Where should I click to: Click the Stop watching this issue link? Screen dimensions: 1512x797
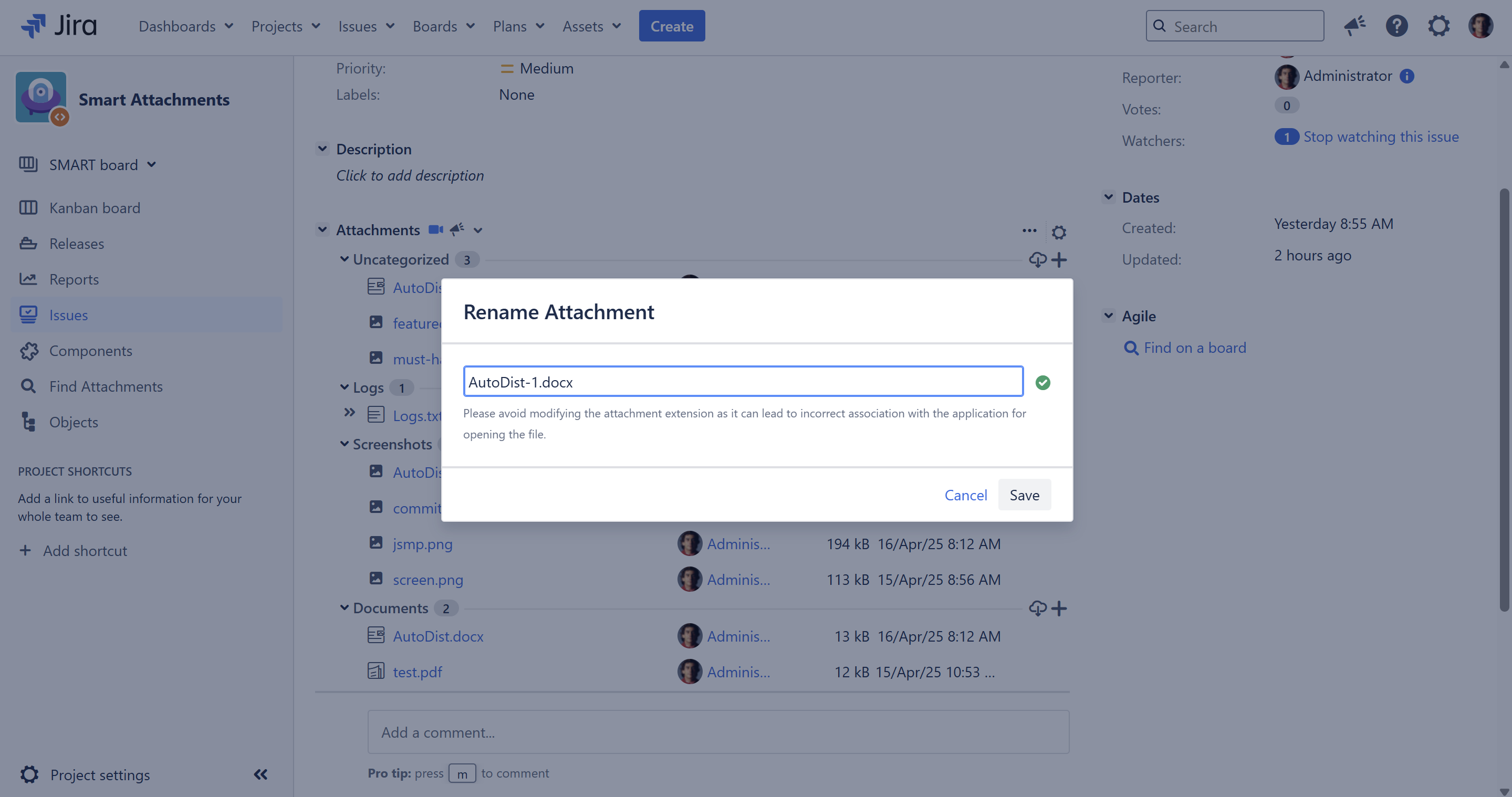(1381, 137)
